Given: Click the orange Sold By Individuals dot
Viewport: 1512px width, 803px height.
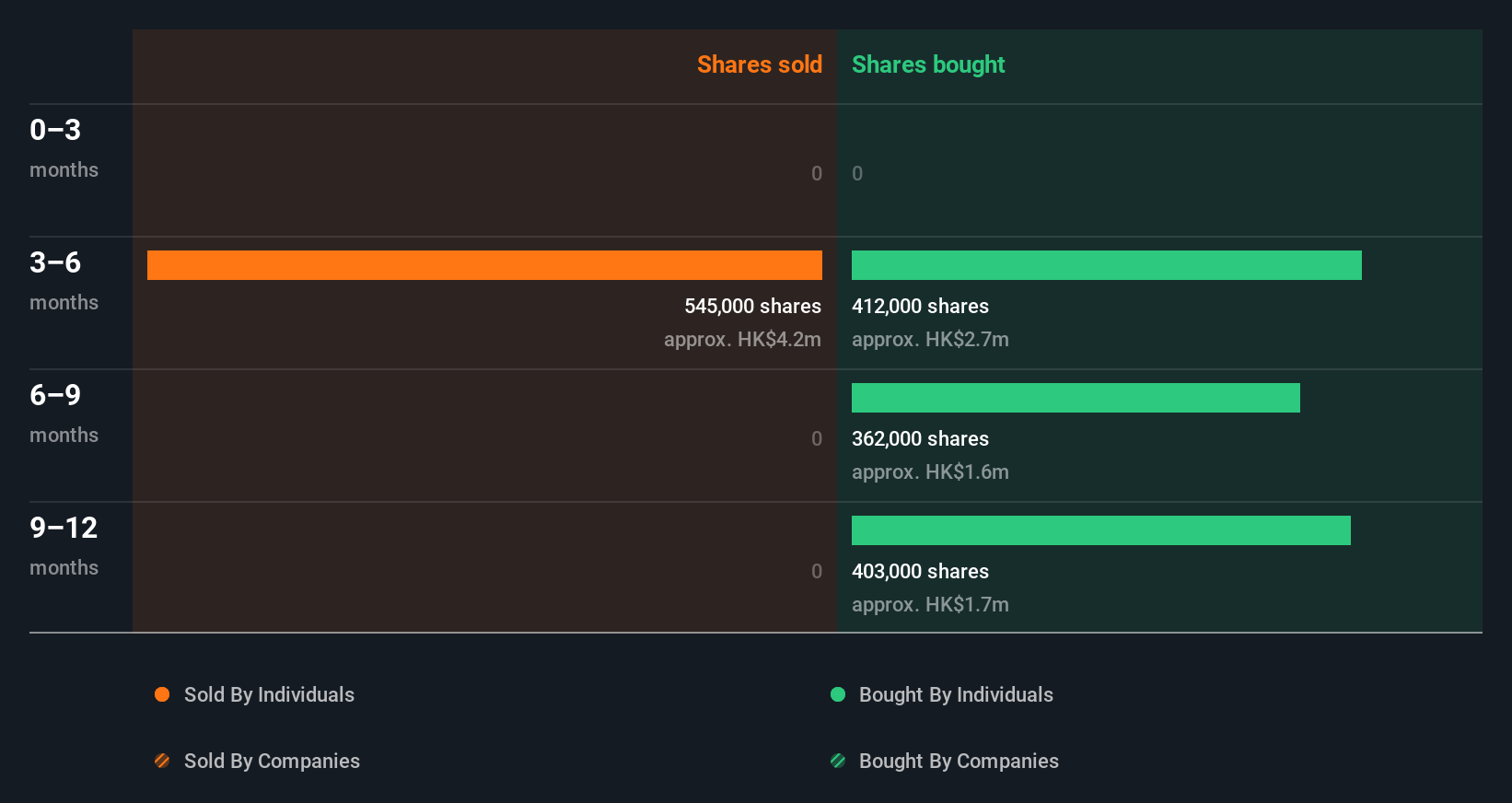Looking at the screenshot, I should point(162,694).
